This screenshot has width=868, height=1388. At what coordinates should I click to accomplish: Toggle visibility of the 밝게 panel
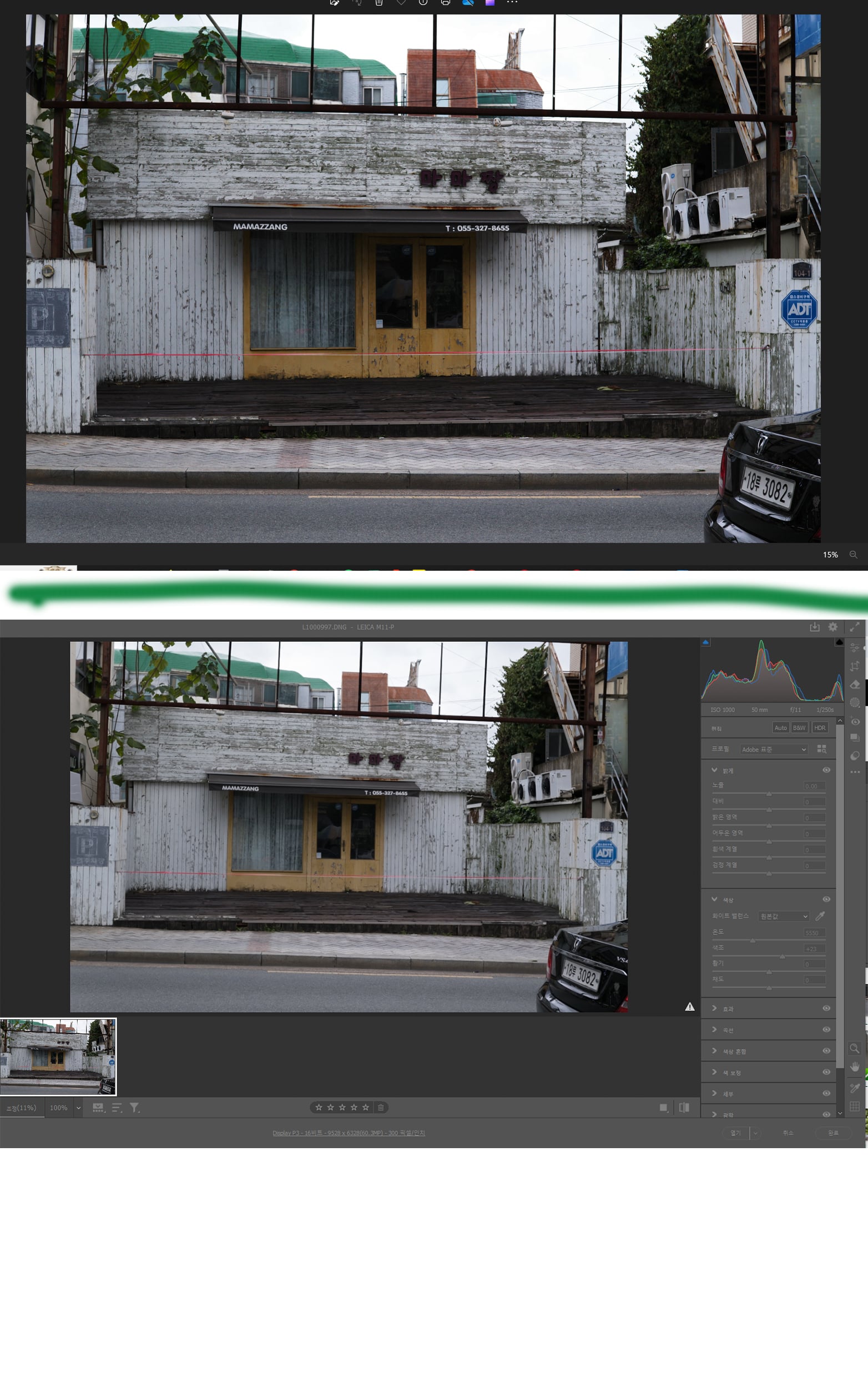tap(826, 770)
